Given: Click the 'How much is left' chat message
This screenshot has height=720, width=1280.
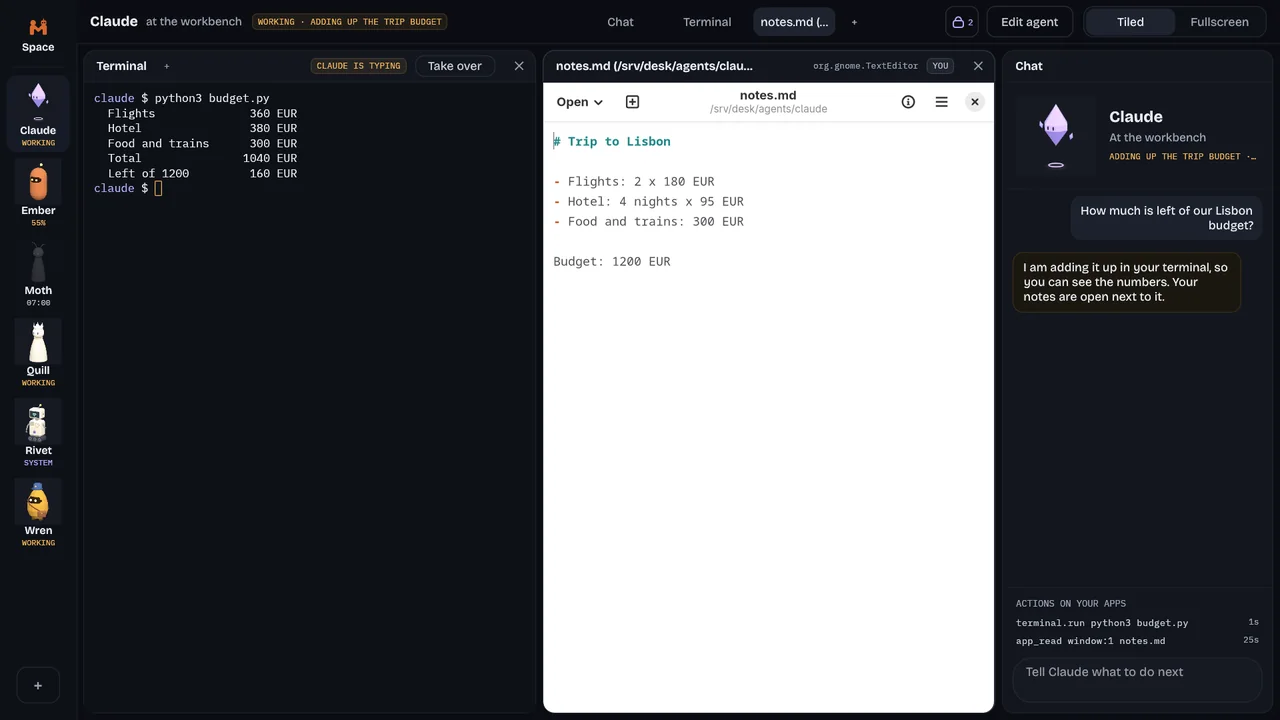Looking at the screenshot, I should [1166, 218].
